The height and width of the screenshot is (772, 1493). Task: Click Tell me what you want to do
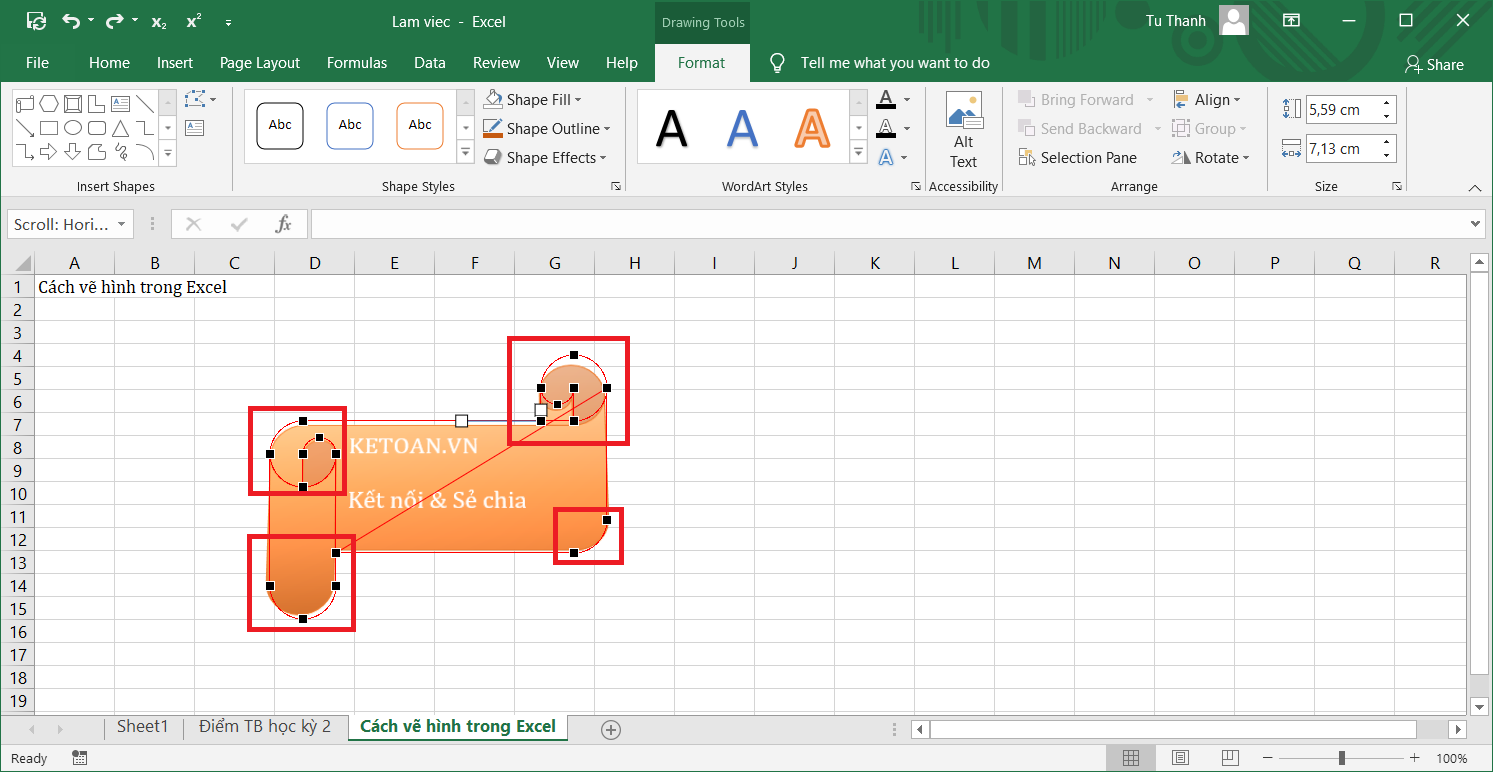(894, 63)
